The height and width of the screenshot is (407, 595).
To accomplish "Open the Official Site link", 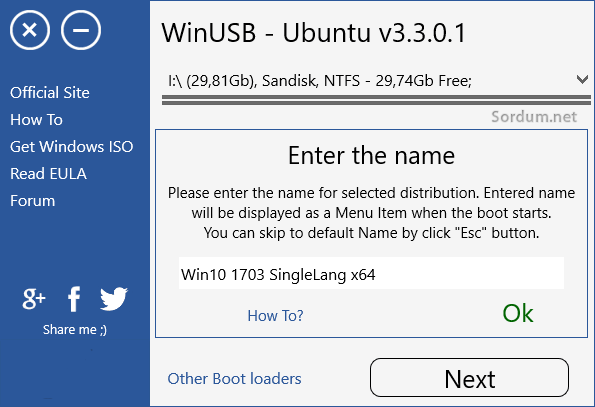I will coord(50,93).
